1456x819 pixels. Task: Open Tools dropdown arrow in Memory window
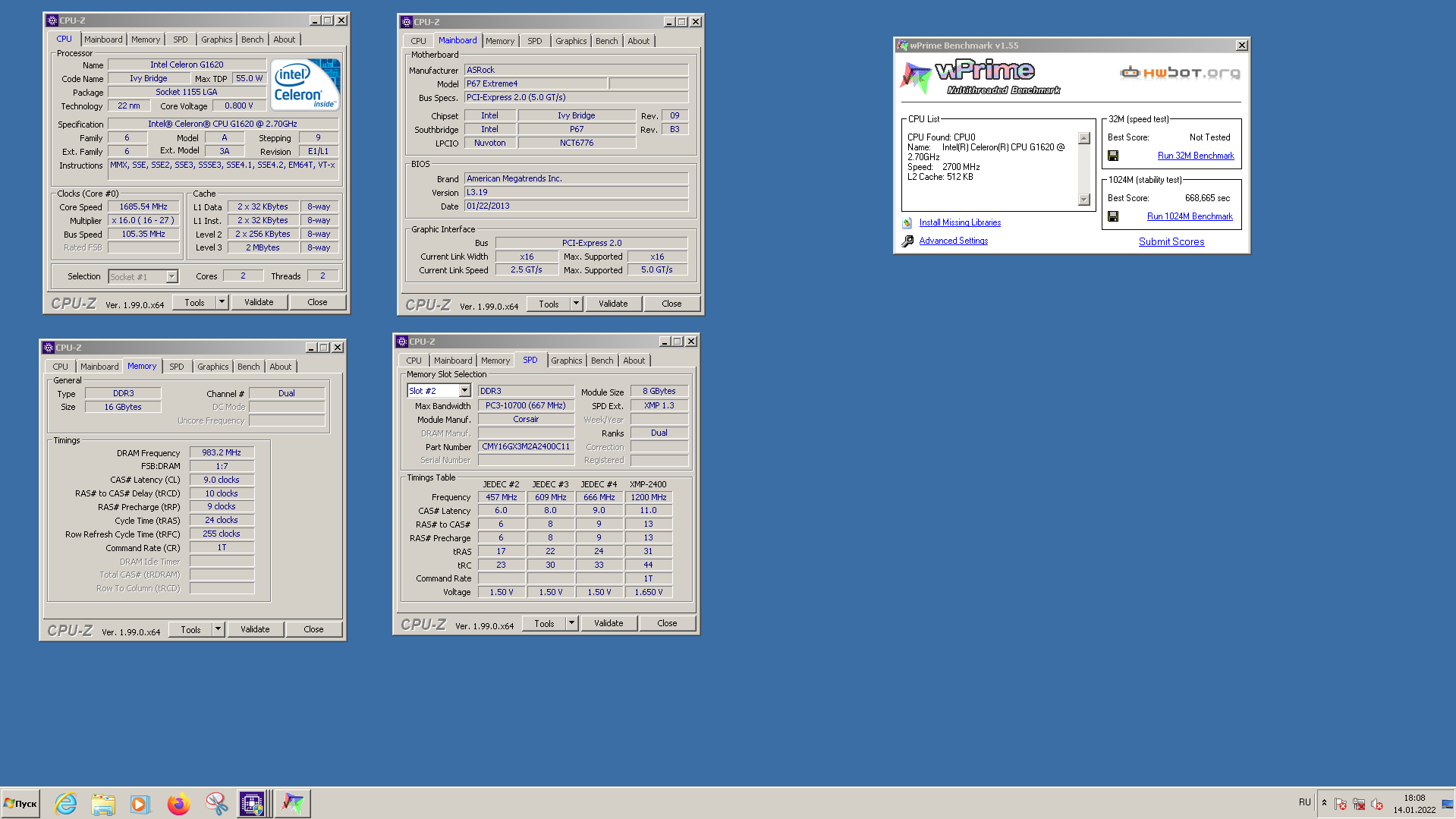pos(219,629)
